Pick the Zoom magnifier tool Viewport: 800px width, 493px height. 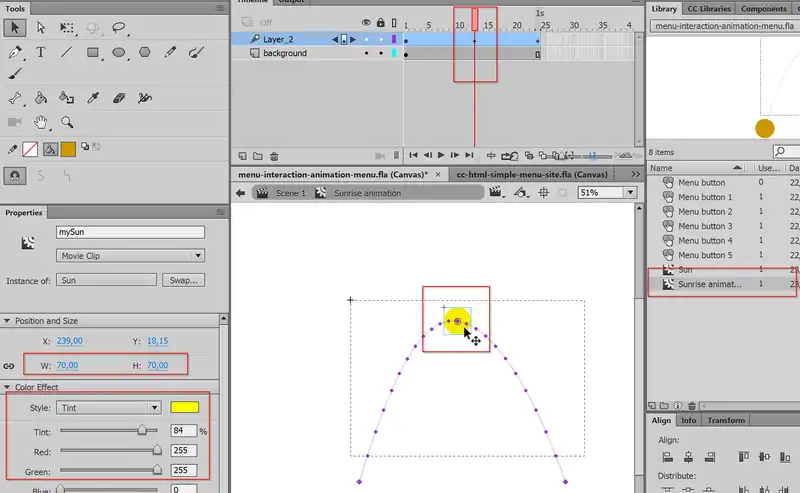pos(67,122)
